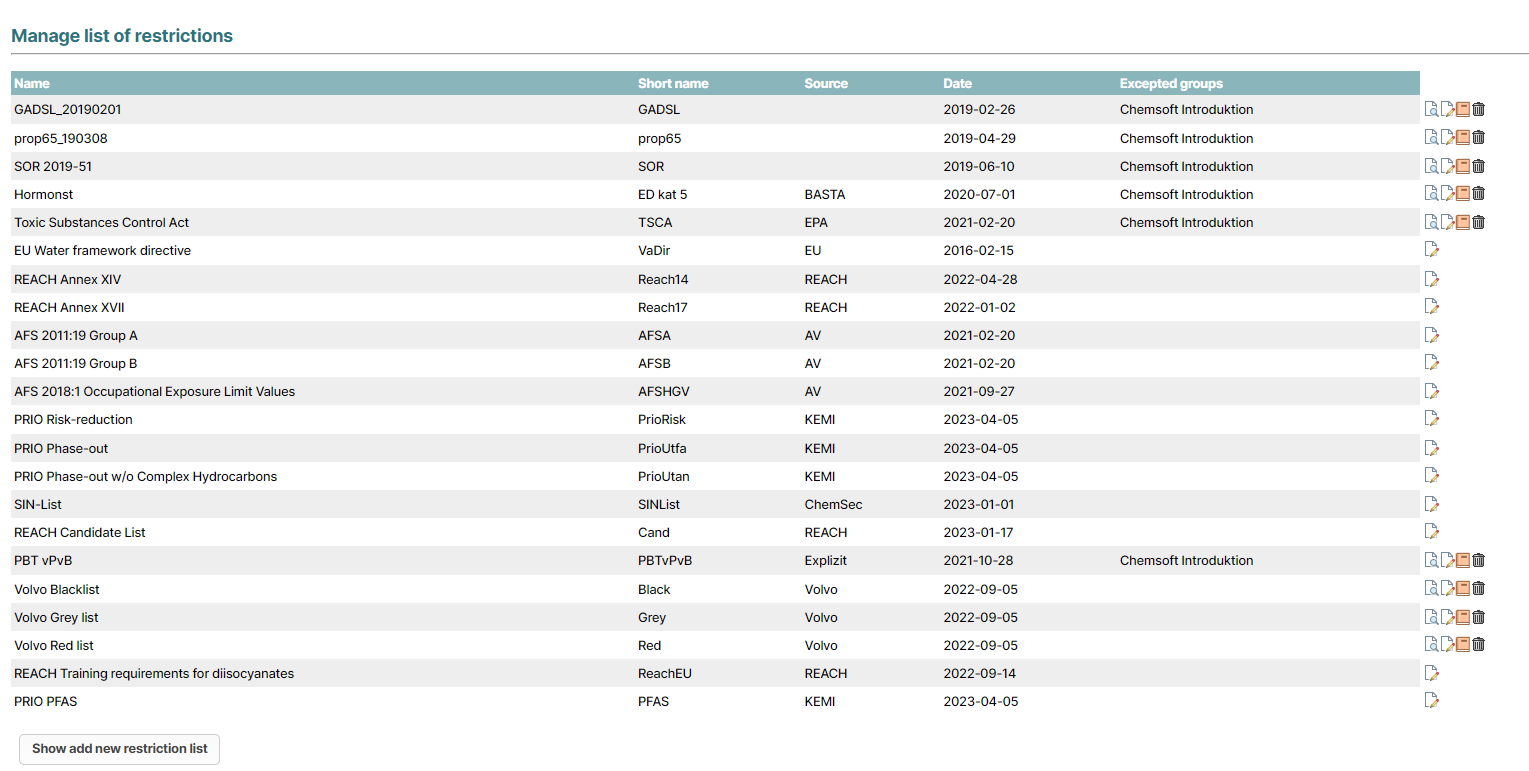The width and height of the screenshot is (1529, 771).
Task: Edit the REACH Annex XVII list
Action: pyautogui.click(x=1431, y=307)
